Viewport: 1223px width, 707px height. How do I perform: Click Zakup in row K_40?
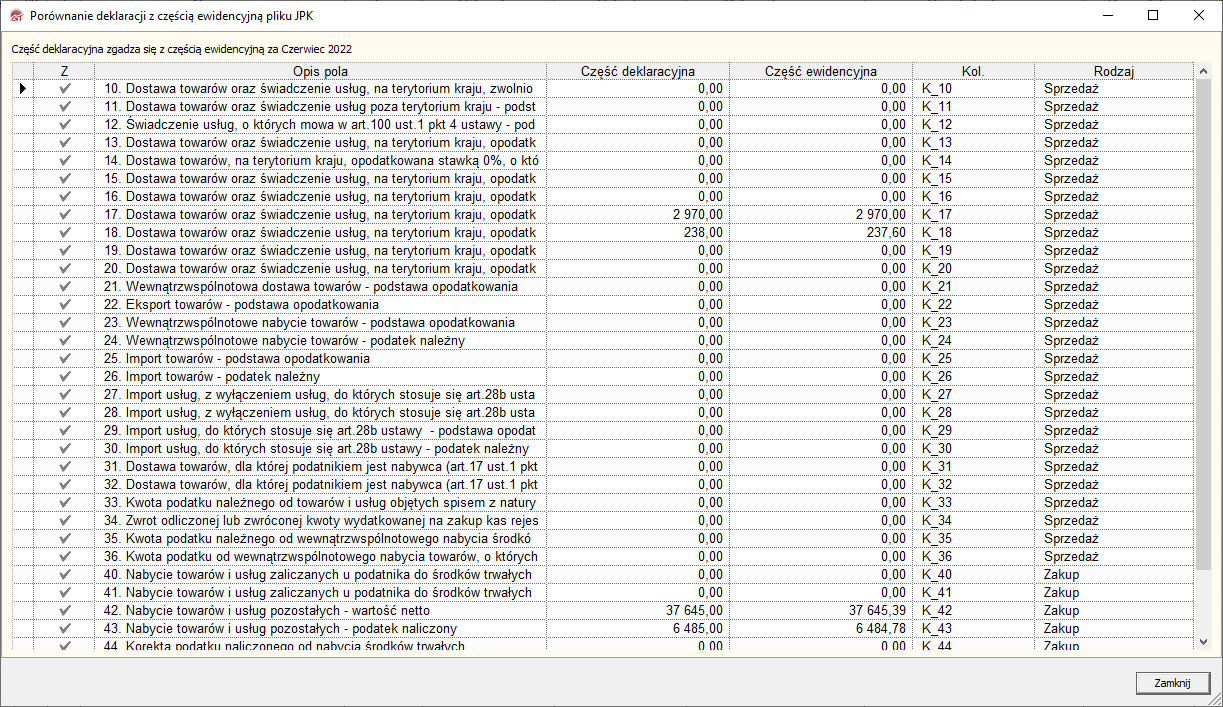point(1114,575)
